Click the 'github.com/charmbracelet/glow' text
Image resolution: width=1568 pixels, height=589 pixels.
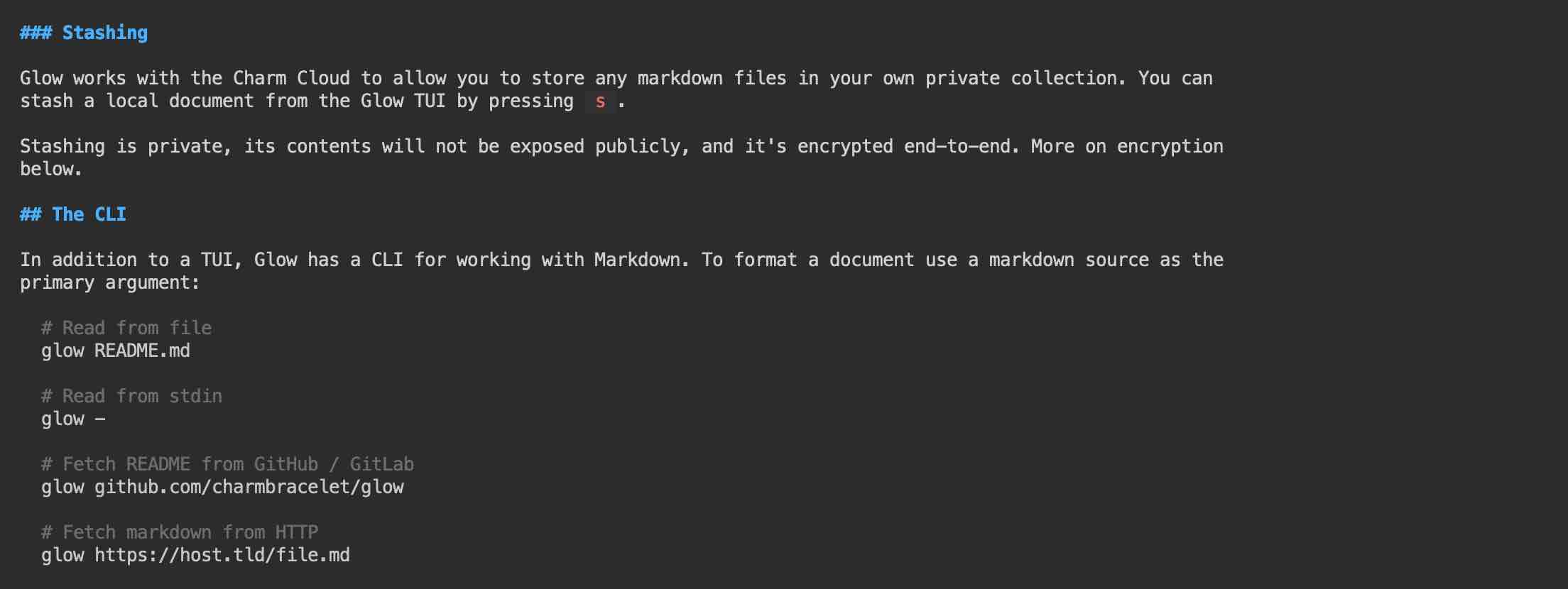249,487
